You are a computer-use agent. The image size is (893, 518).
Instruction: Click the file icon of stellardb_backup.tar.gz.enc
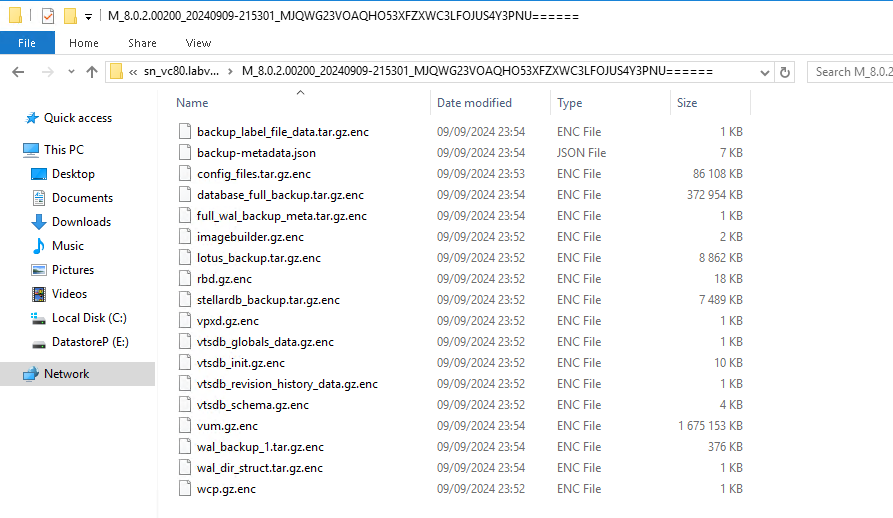point(185,300)
